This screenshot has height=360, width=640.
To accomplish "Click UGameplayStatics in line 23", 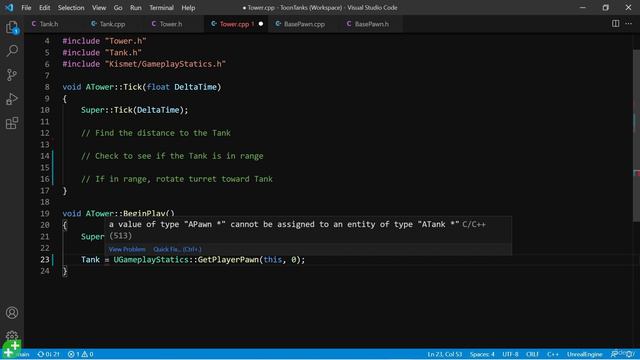I will (151, 260).
